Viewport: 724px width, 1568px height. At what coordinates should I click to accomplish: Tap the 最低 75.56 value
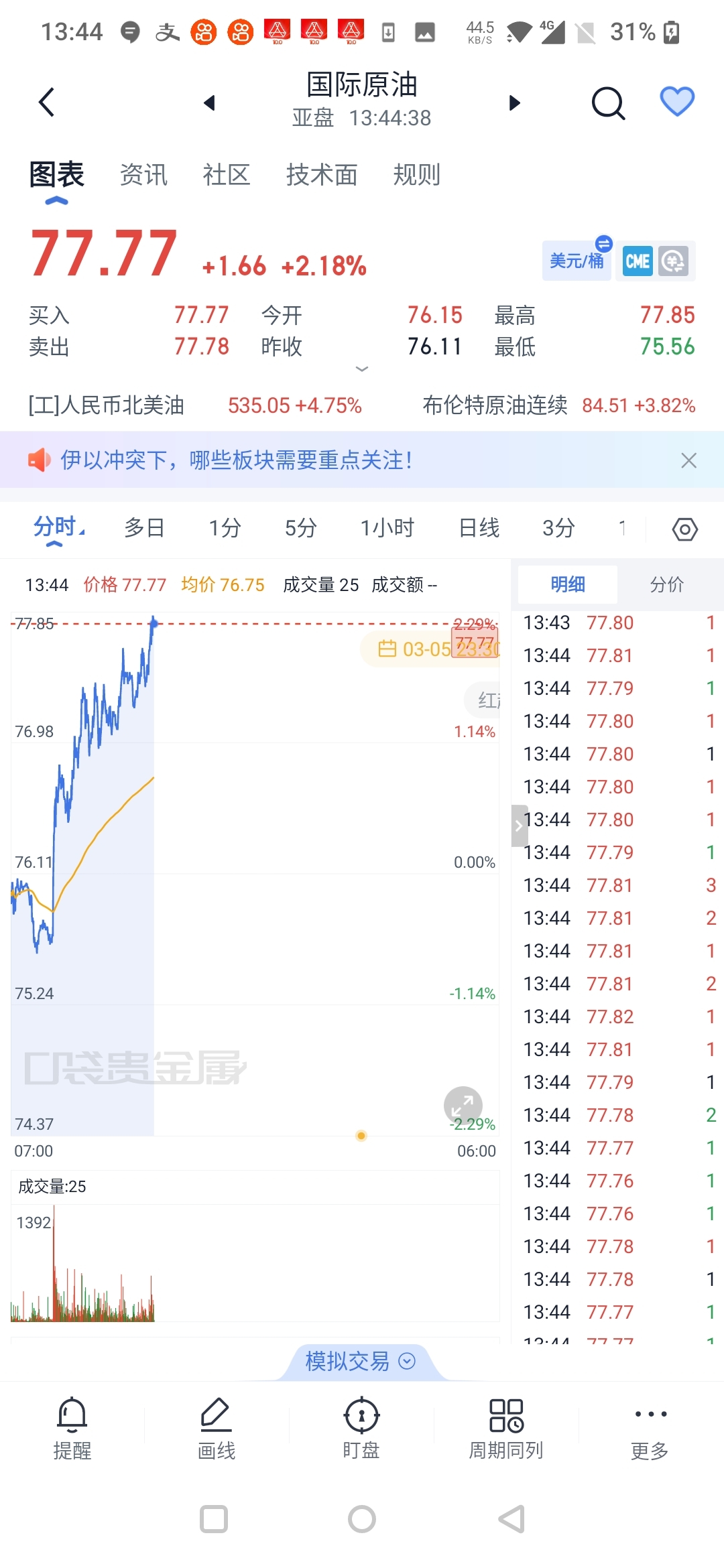667,346
